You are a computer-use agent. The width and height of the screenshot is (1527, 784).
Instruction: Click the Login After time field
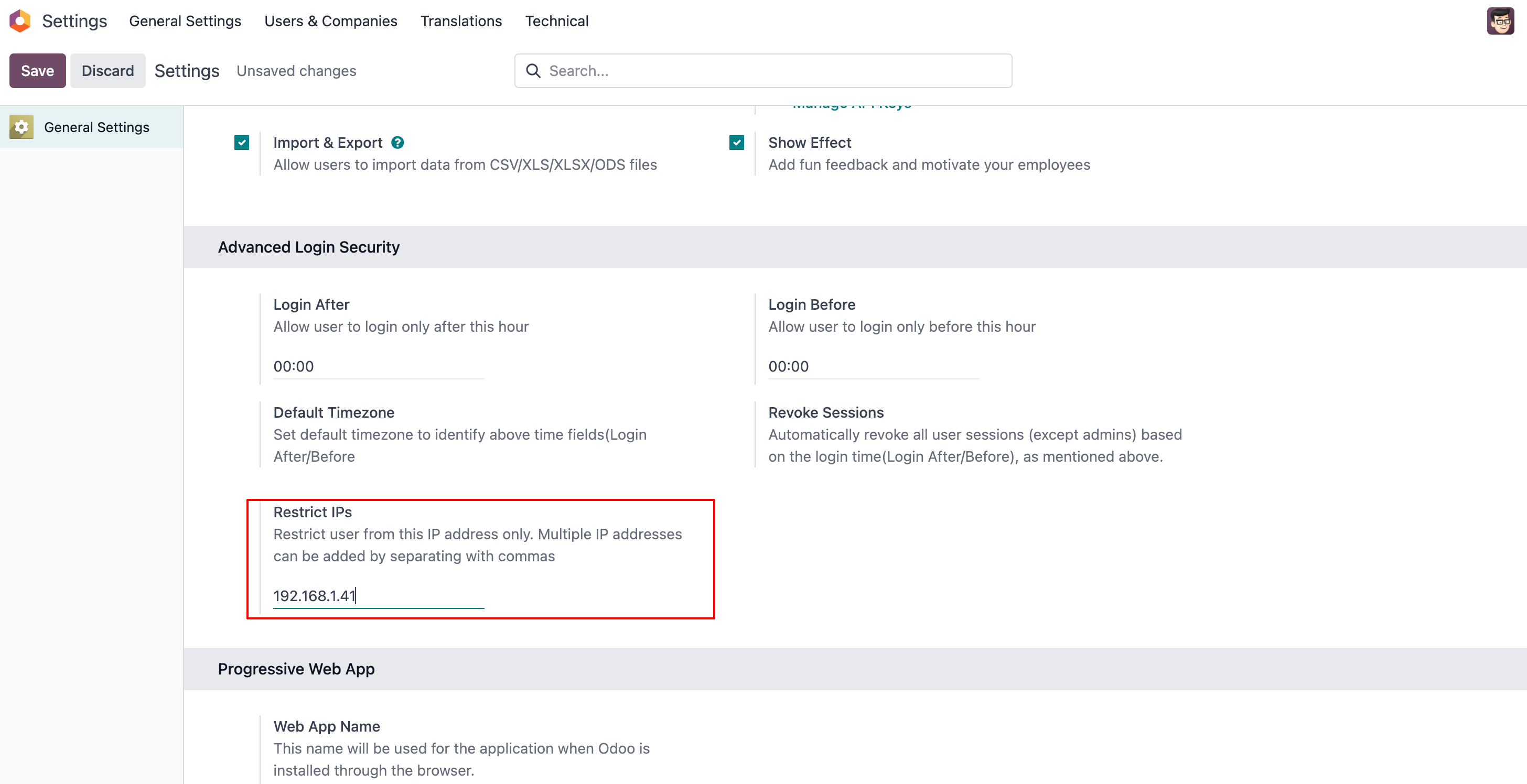[x=378, y=366]
